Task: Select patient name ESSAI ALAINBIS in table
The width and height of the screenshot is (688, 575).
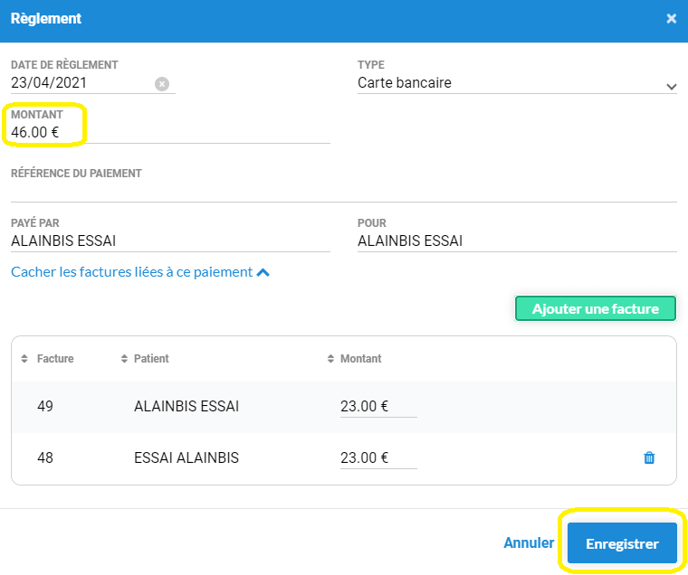Action: coord(186,458)
